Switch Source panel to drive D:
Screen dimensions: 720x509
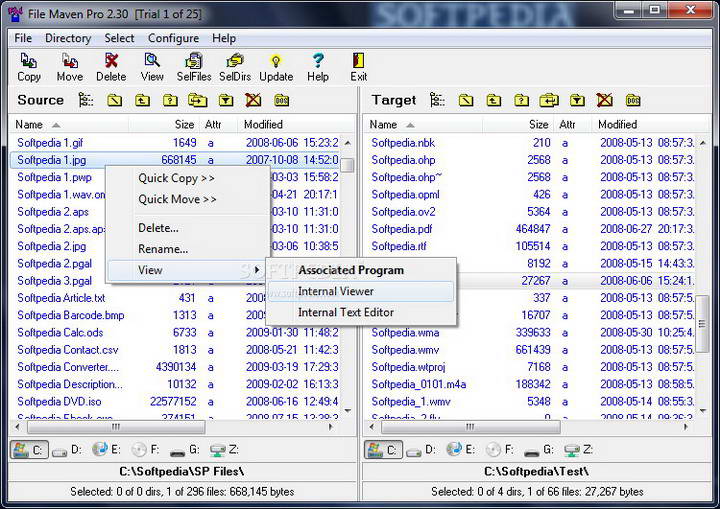click(67, 450)
